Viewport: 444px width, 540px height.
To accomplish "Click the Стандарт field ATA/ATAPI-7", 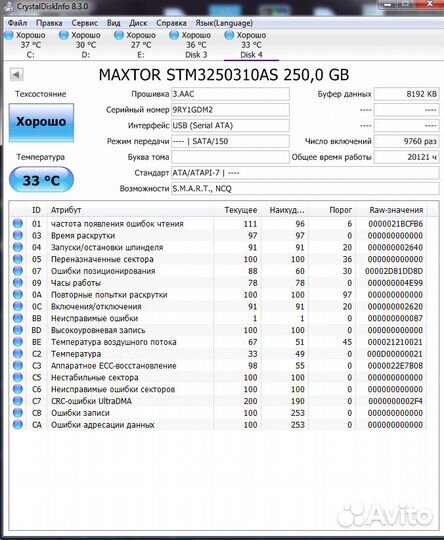I will (305, 173).
